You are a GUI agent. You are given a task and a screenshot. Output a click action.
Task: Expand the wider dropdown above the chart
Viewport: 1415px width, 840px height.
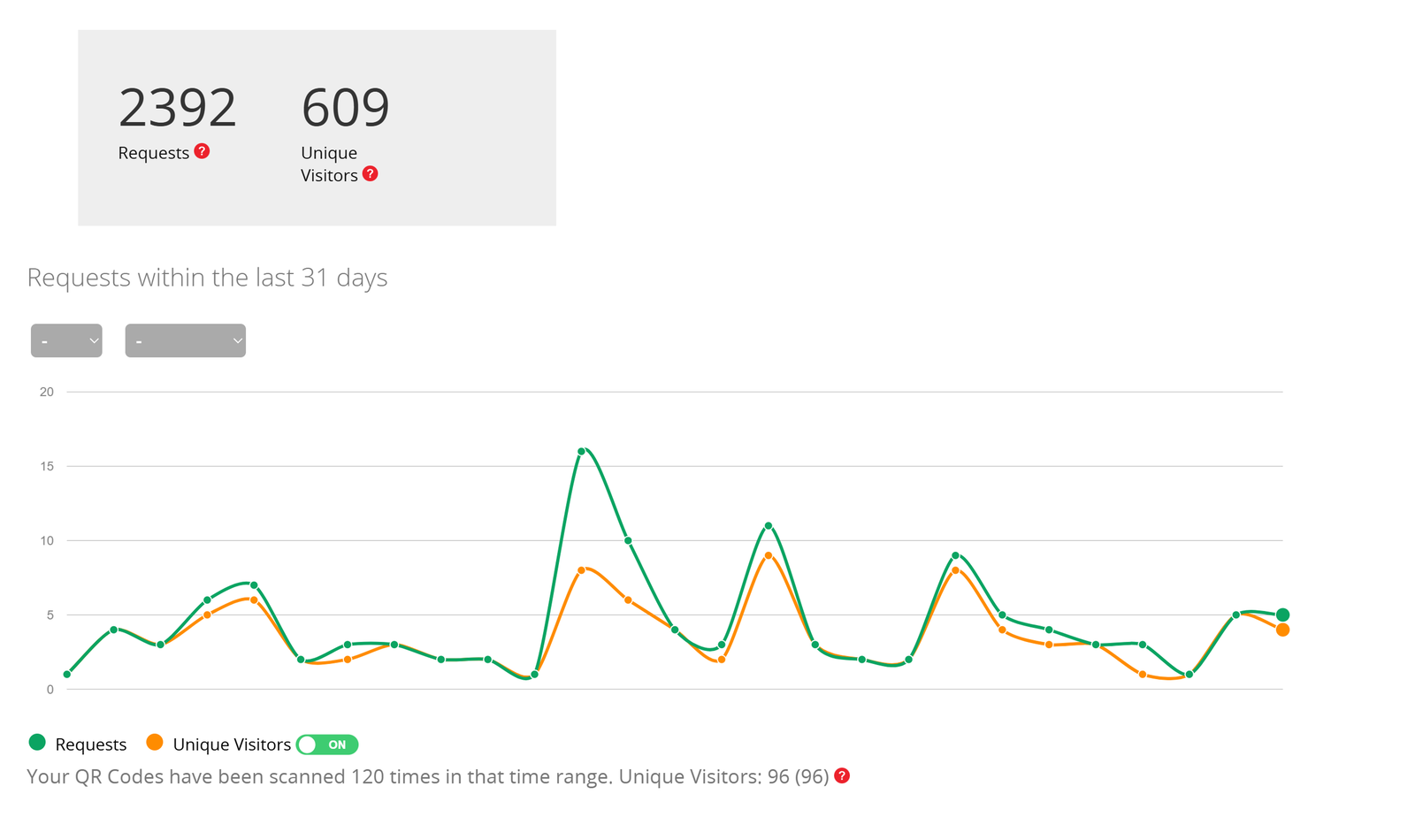click(x=185, y=340)
